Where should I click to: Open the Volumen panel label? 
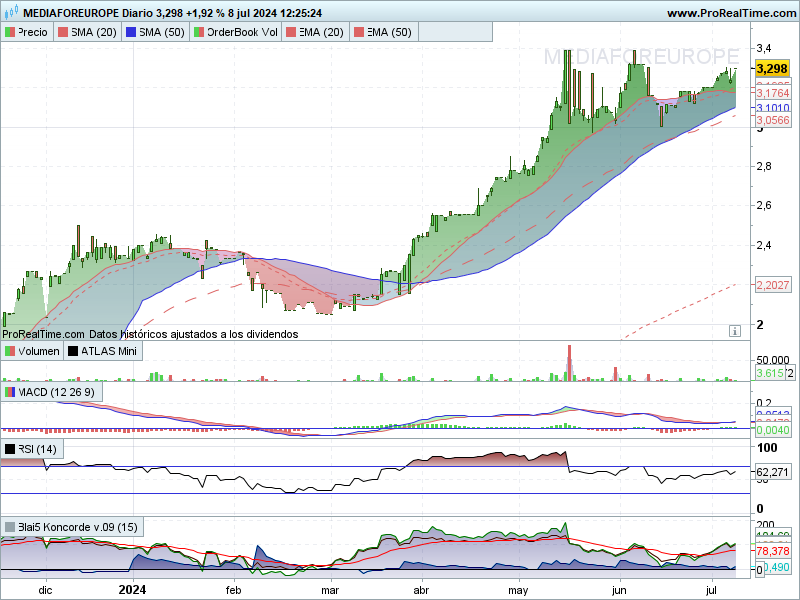point(32,351)
